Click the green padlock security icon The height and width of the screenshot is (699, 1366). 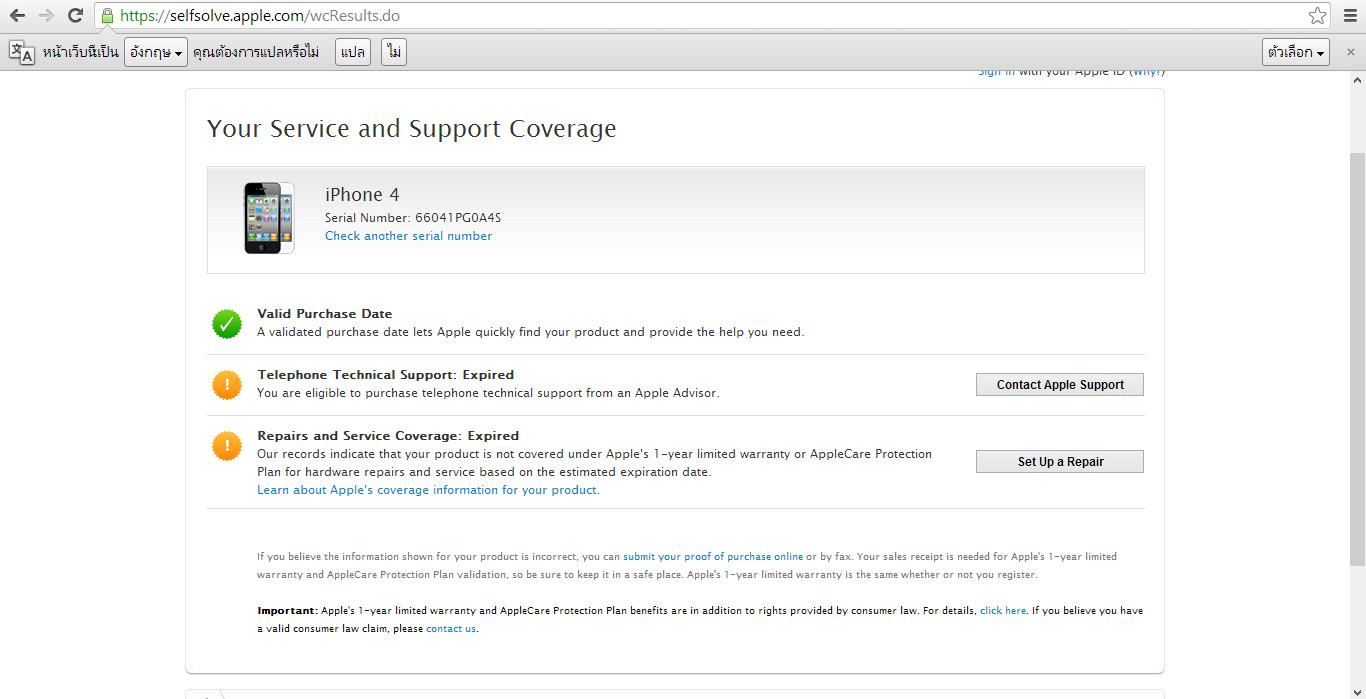click(x=107, y=16)
